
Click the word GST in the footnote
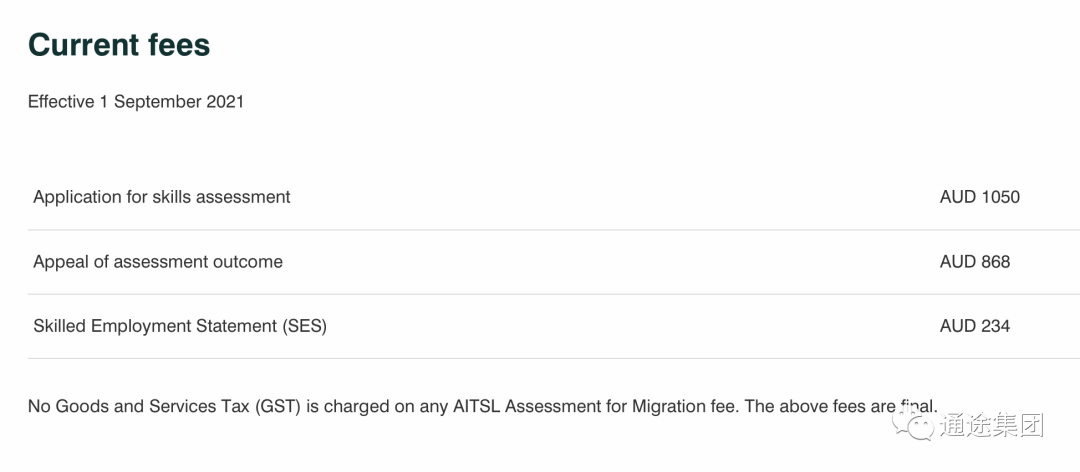[x=278, y=407]
